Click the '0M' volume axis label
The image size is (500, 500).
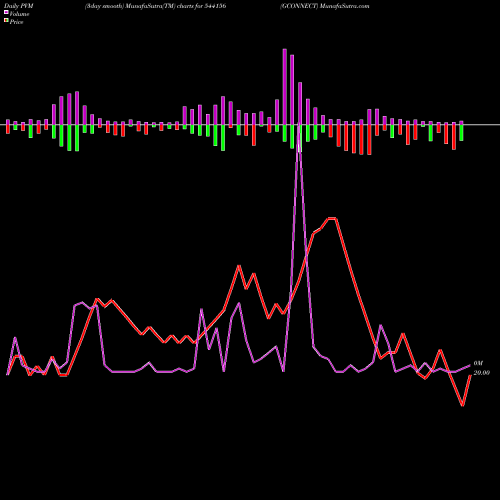(478, 363)
